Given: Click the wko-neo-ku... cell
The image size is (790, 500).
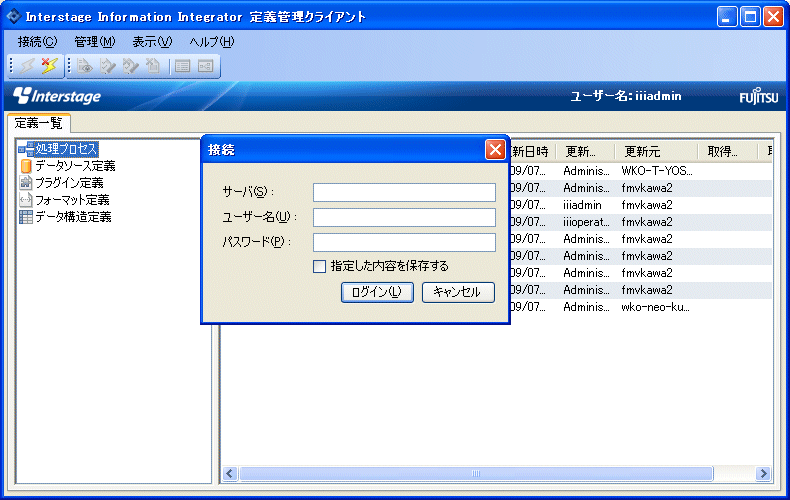Looking at the screenshot, I should [x=655, y=307].
